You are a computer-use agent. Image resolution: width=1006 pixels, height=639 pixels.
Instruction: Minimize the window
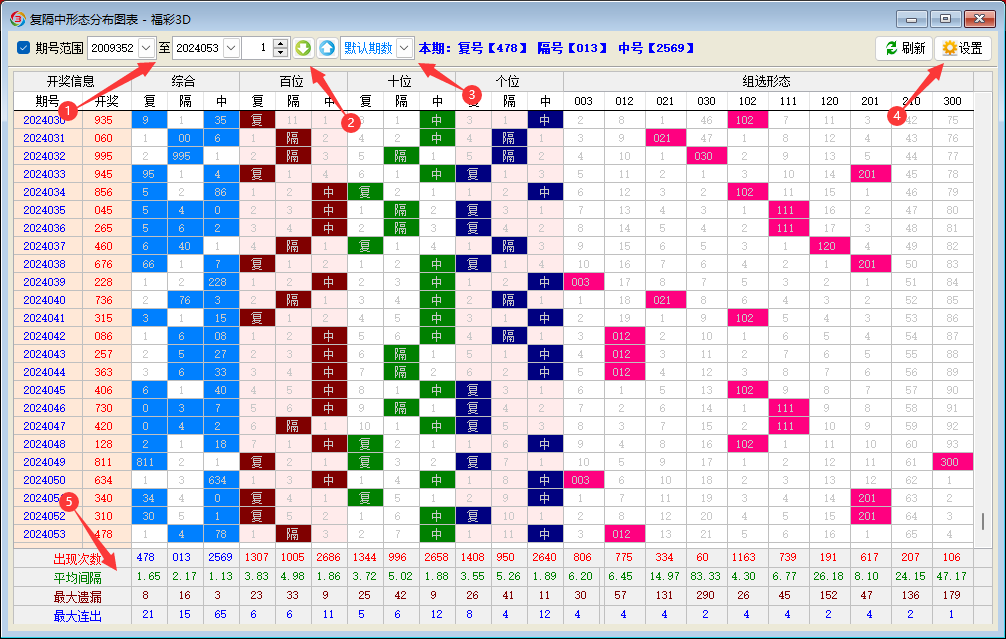tap(912, 18)
